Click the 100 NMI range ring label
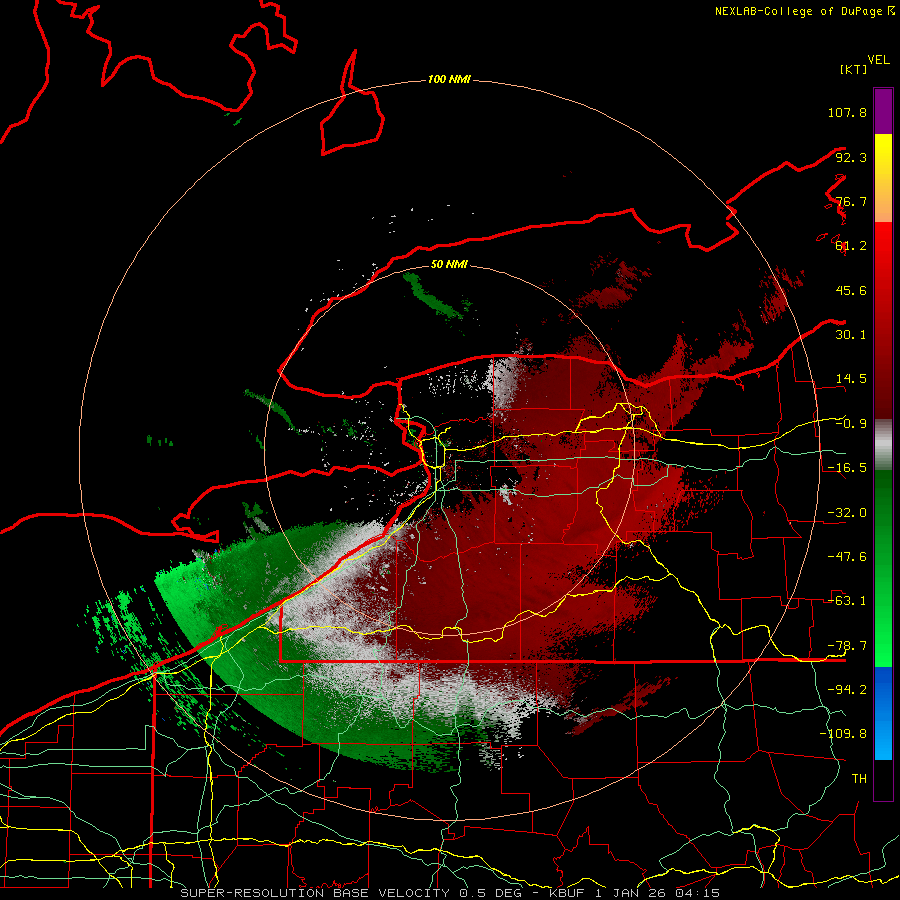The height and width of the screenshot is (900, 900). point(449,79)
